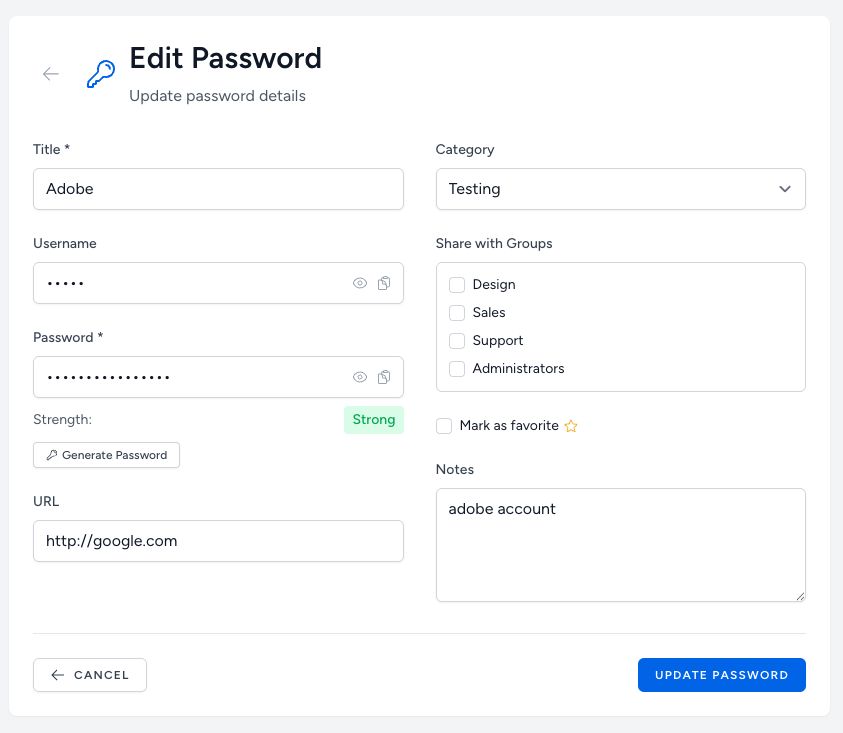Image resolution: width=843 pixels, height=733 pixels.
Task: Check the Design group checkbox
Action: [457, 285]
